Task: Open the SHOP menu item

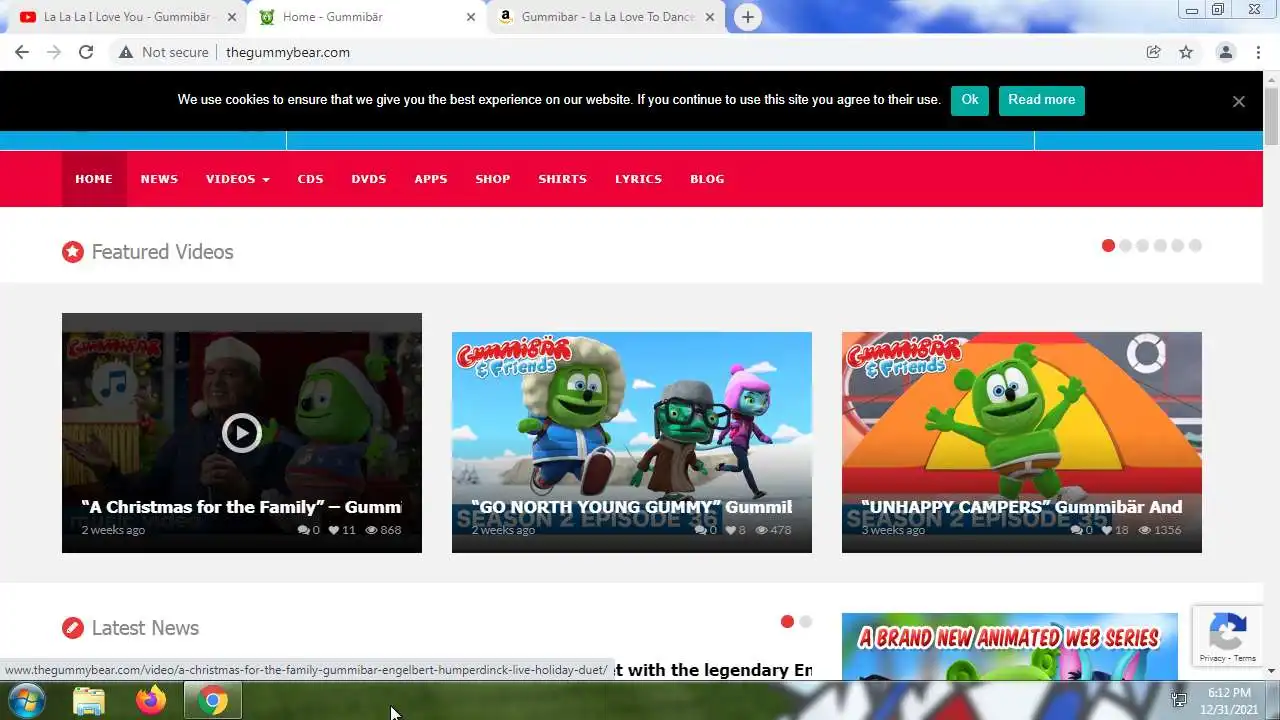Action: tap(493, 179)
